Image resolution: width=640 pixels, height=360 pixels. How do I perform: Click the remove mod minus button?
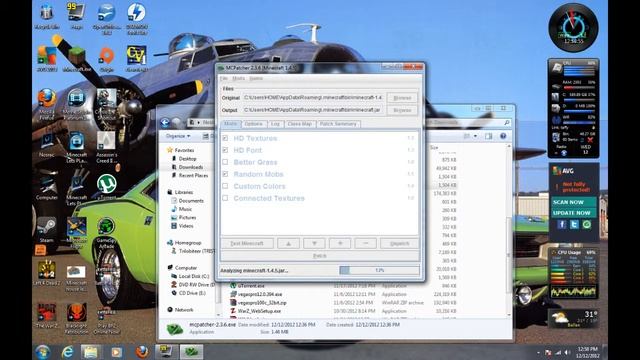pos(366,243)
